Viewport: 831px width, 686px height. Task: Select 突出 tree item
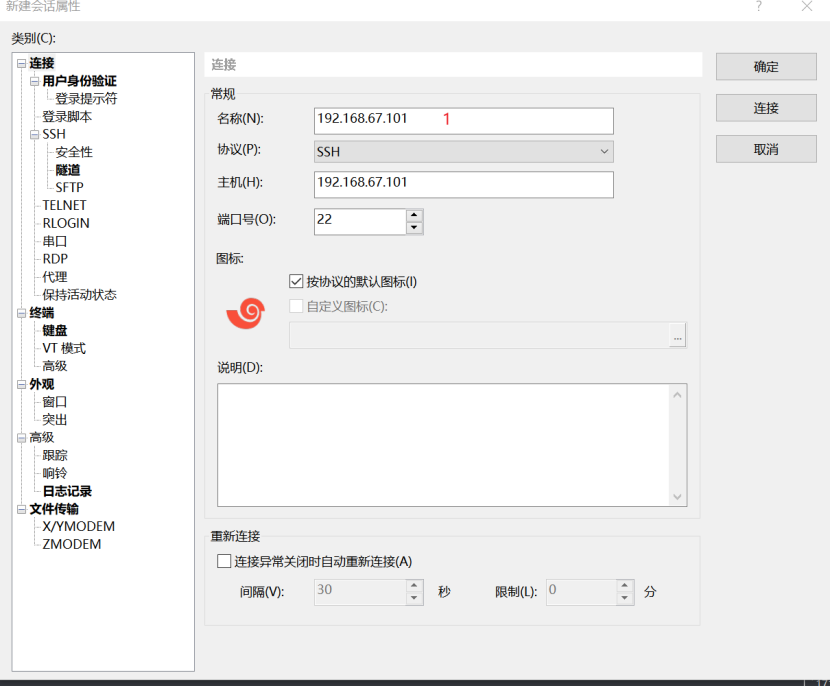click(55, 420)
